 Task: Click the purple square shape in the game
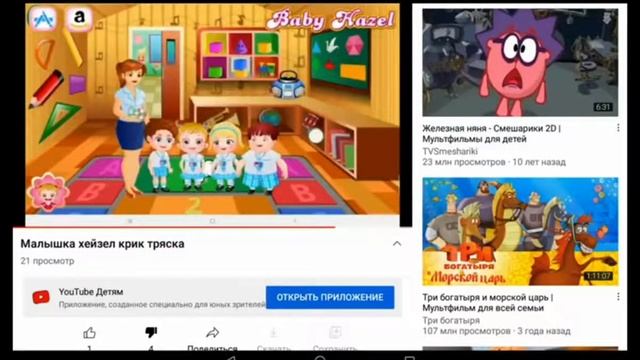coord(77,84)
